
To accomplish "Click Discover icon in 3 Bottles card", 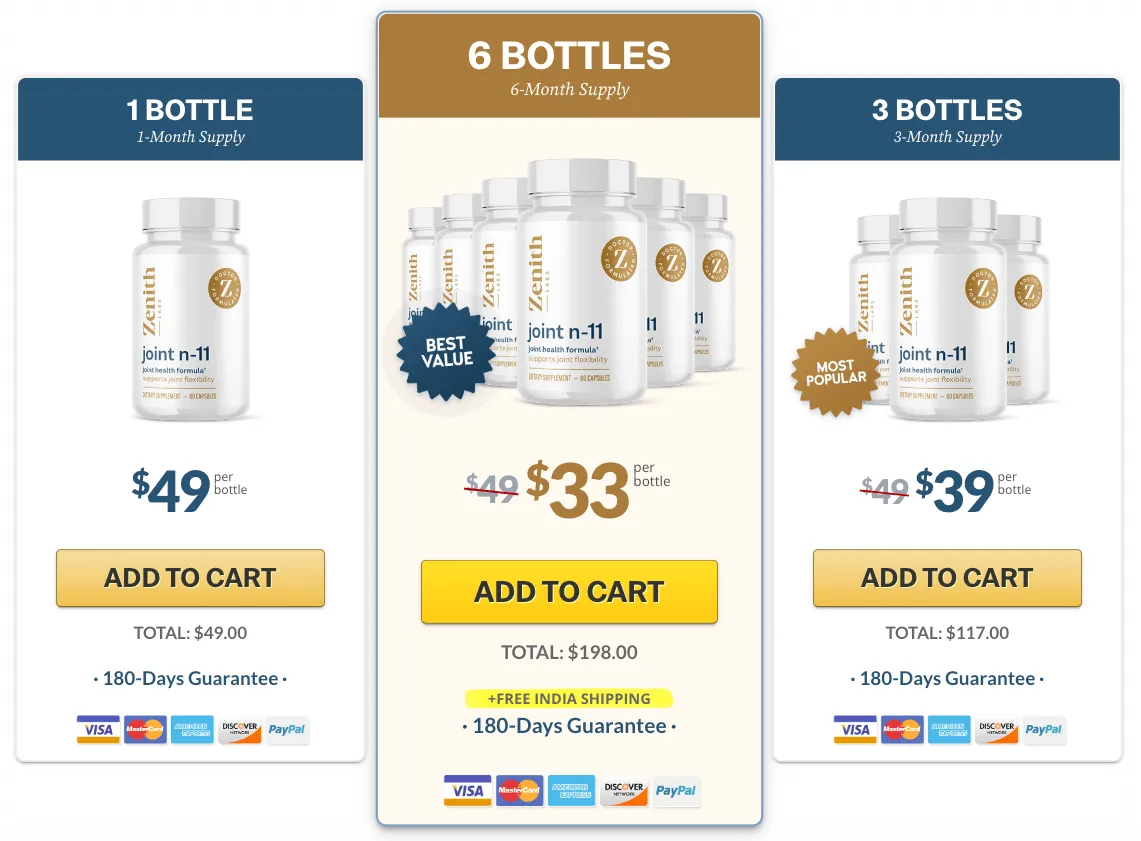I will click(997, 730).
